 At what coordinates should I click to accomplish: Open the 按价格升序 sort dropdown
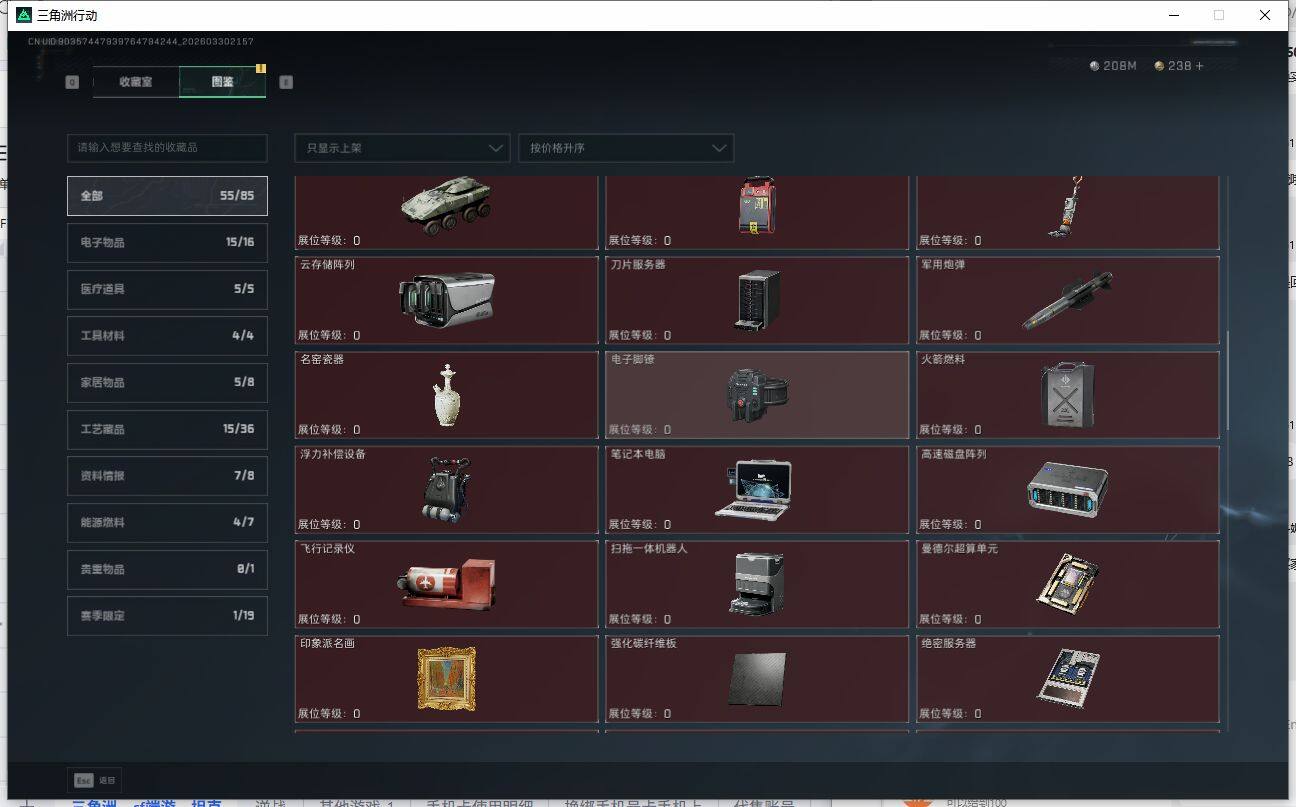coord(626,148)
